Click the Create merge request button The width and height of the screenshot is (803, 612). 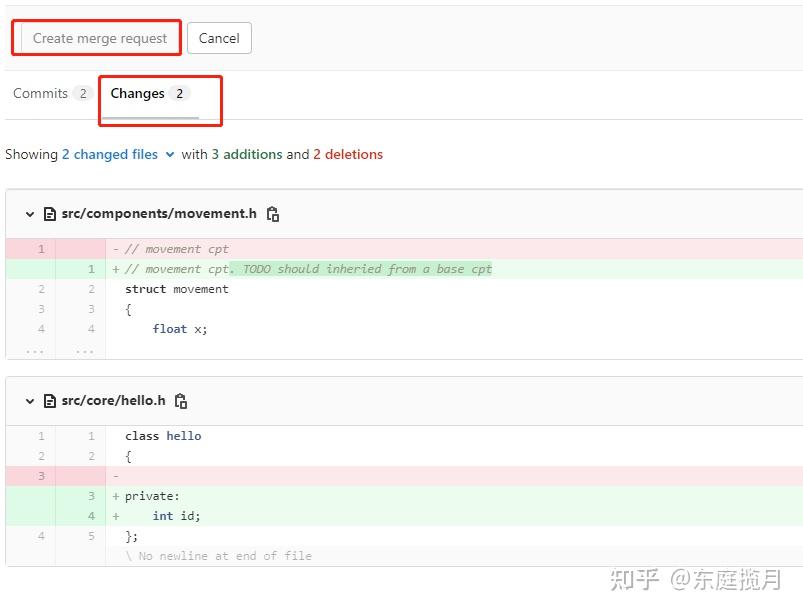[x=95, y=38]
